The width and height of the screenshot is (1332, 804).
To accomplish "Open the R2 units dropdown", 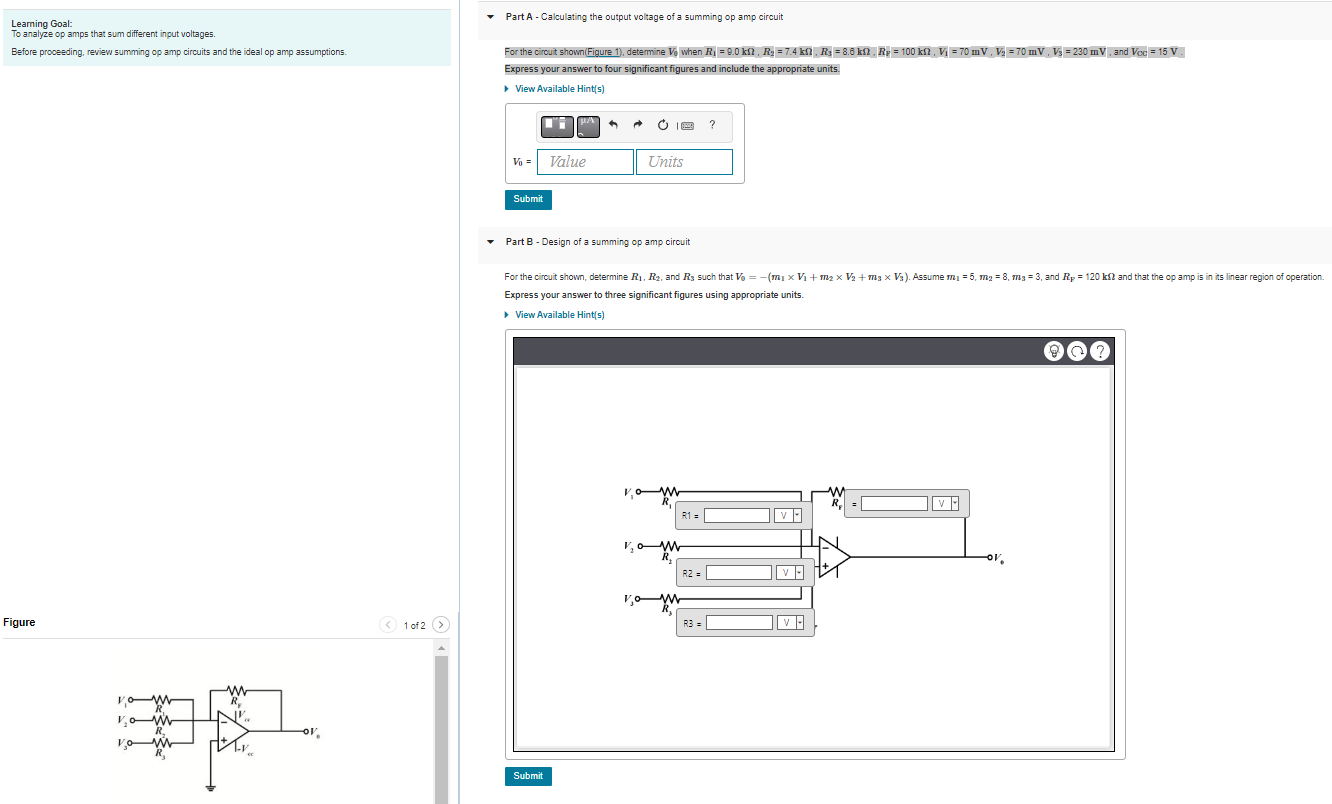I will (791, 573).
